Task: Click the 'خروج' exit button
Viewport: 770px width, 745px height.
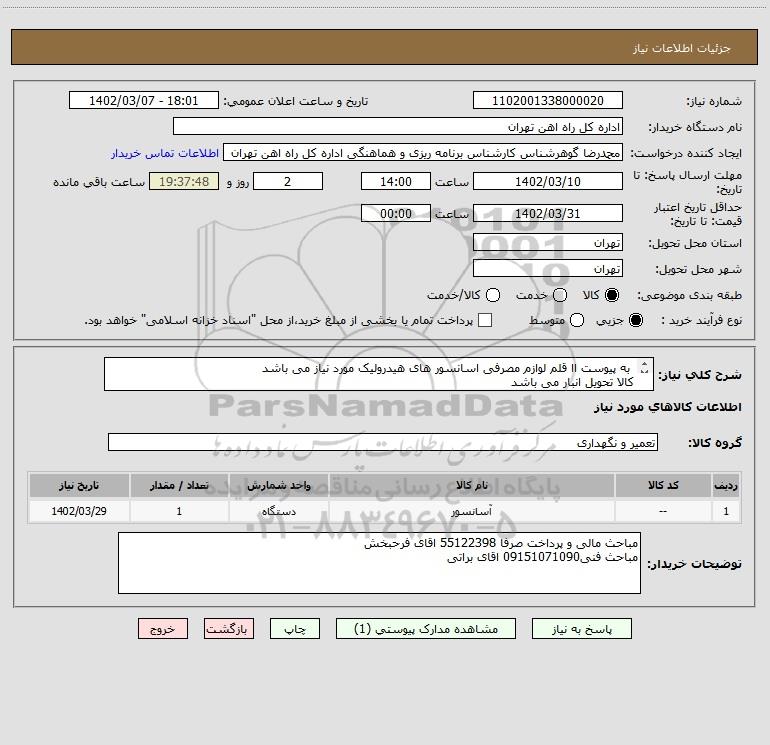Action: (x=163, y=629)
